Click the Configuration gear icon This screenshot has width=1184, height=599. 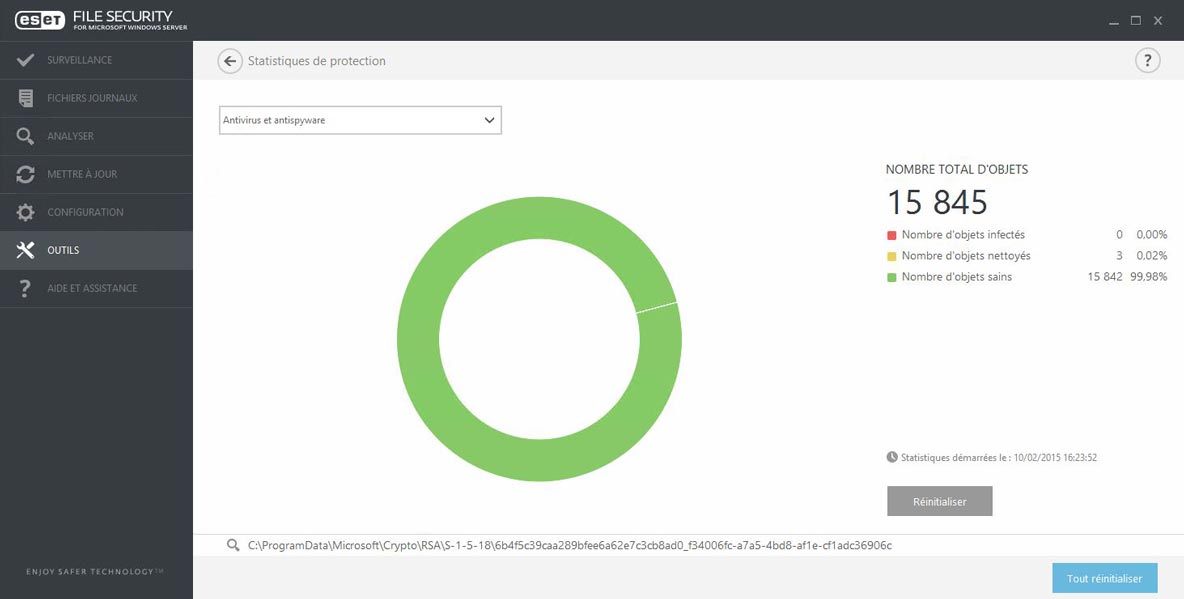(x=26, y=212)
